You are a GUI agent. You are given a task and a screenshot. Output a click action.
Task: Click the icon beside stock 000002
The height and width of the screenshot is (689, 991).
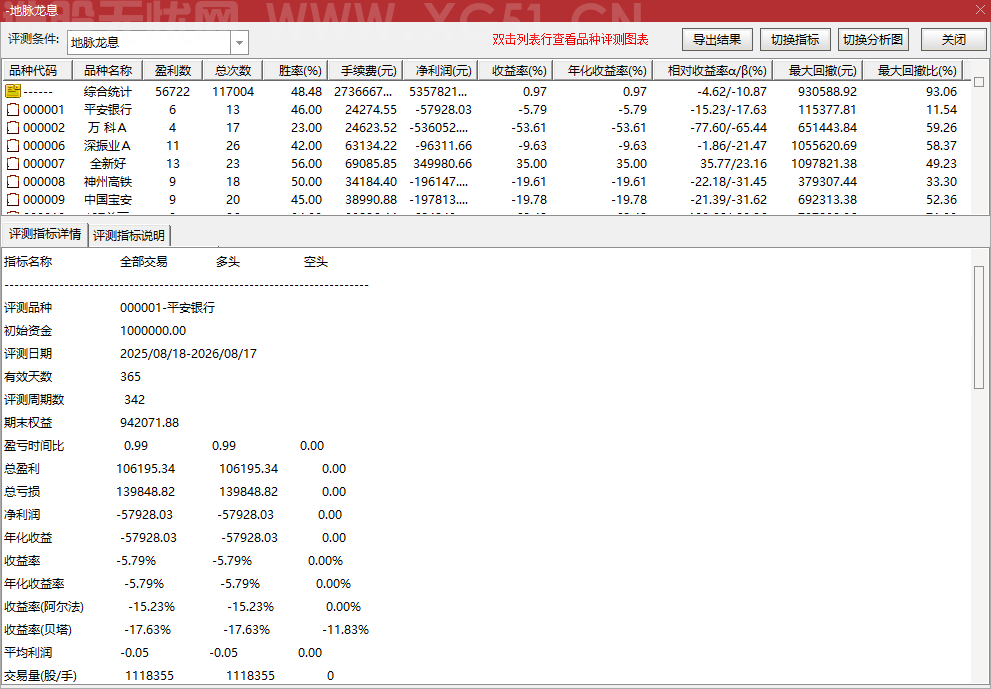click(13, 128)
